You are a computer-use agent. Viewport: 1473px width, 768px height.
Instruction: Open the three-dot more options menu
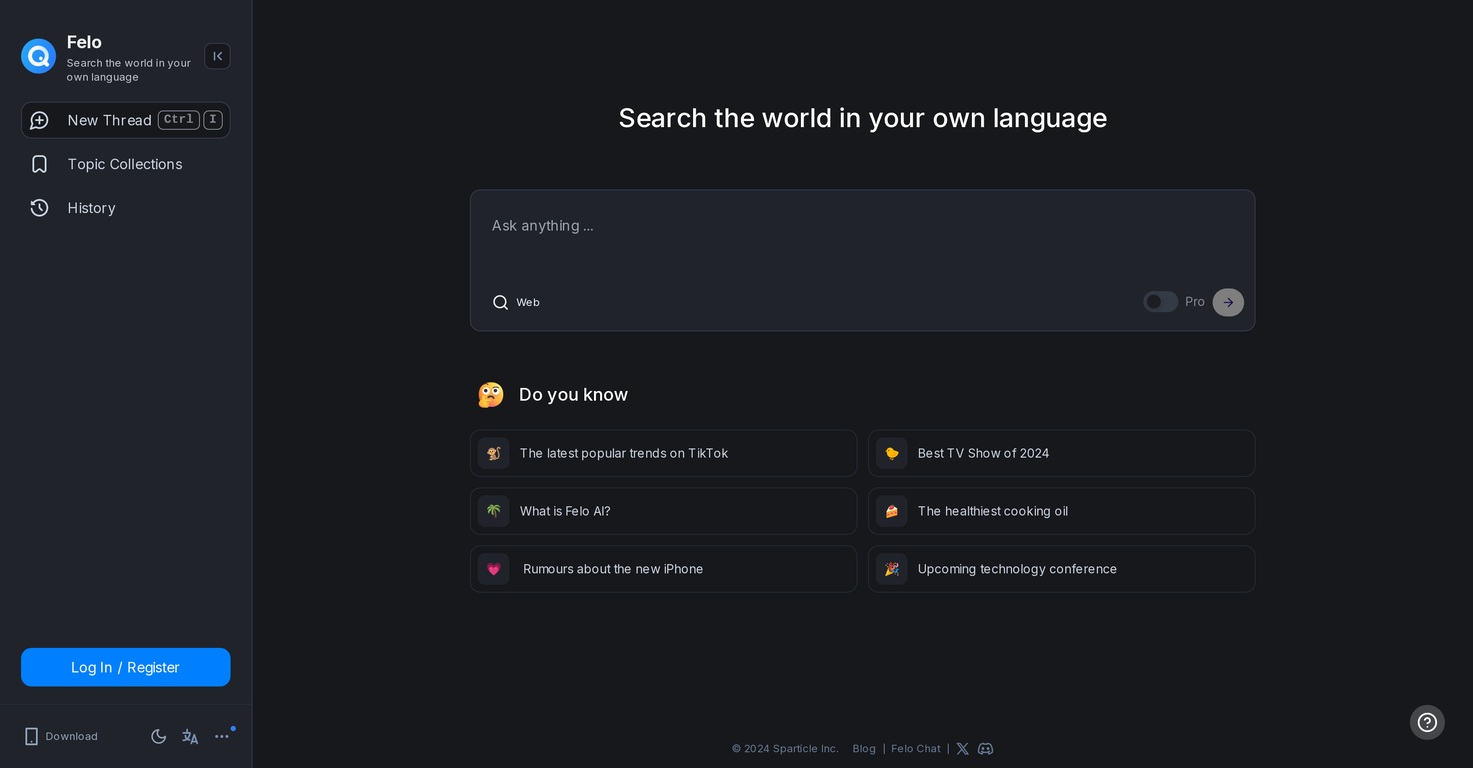[x=222, y=736]
